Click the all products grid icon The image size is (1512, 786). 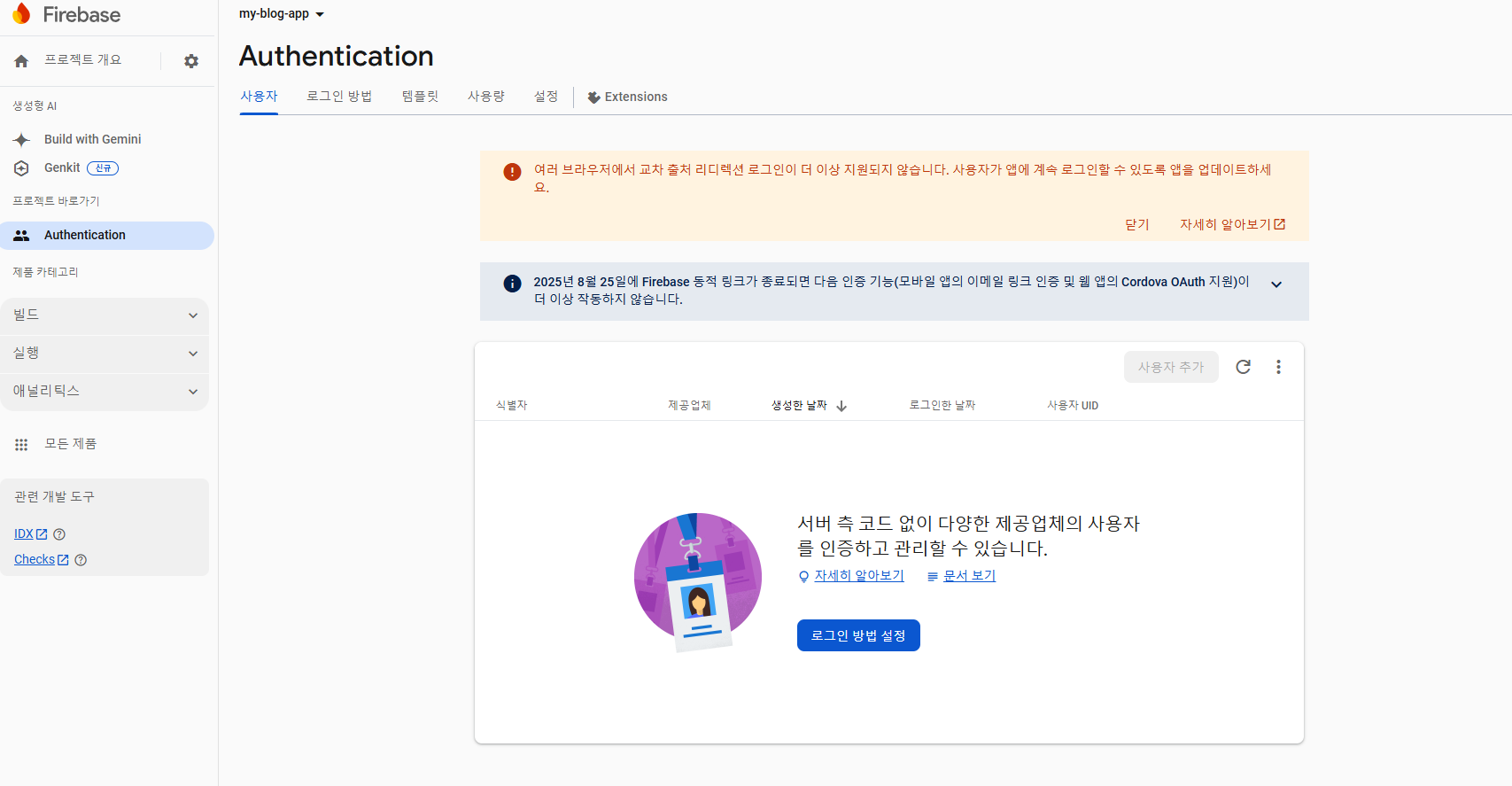(x=21, y=444)
